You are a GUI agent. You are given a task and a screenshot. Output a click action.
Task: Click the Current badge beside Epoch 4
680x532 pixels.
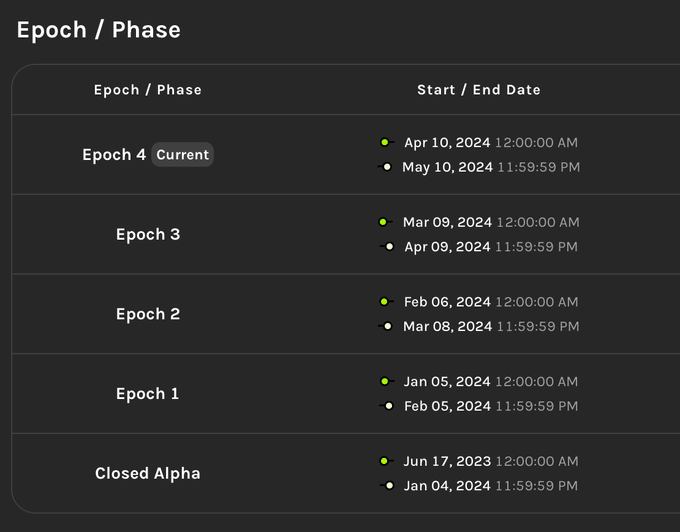[182, 155]
